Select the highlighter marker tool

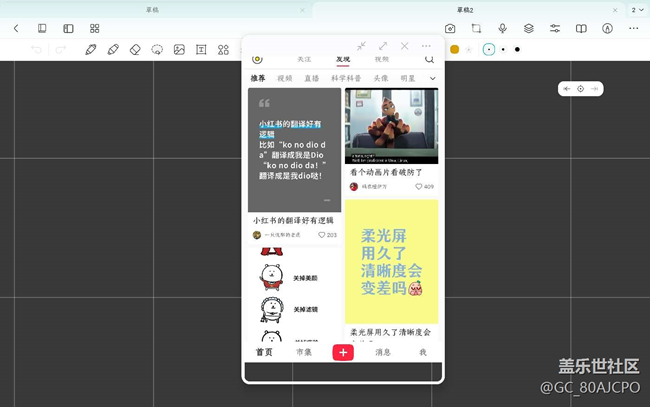113,50
